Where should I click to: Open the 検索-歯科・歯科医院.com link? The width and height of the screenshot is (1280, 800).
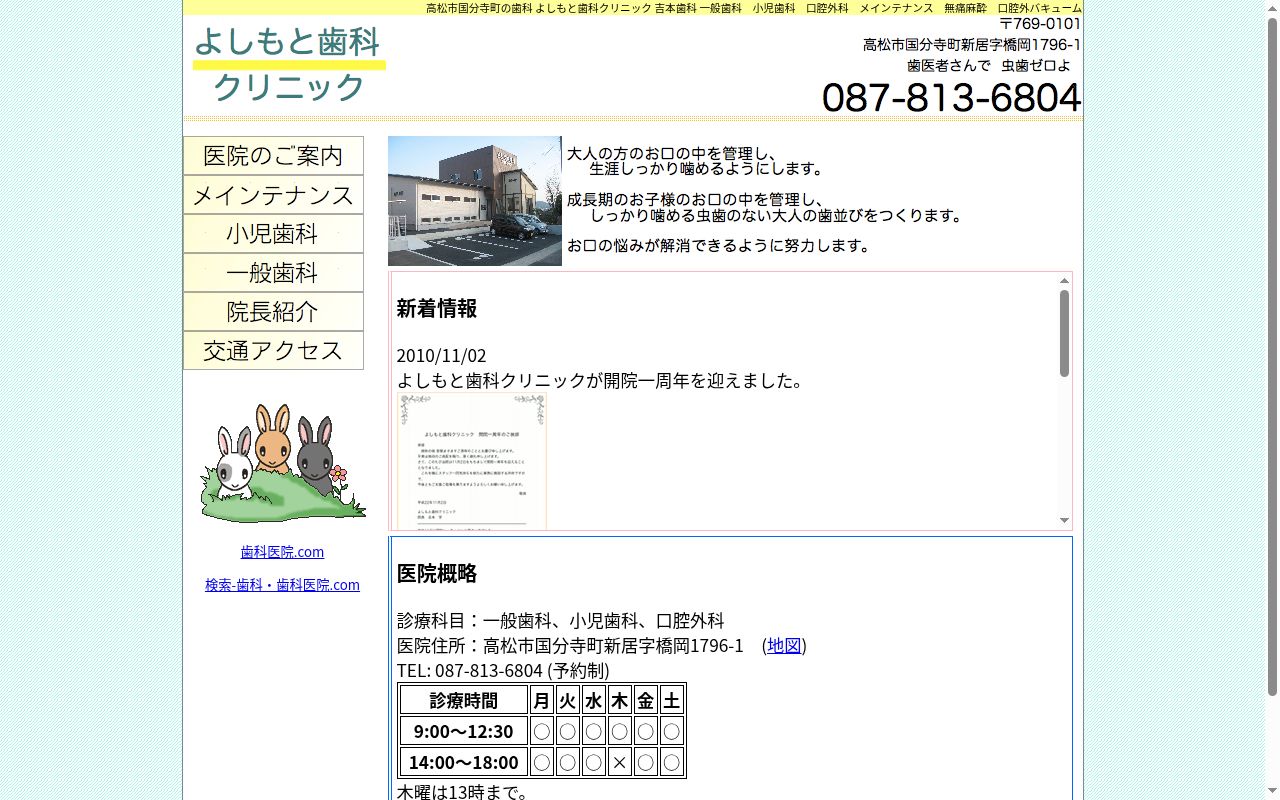point(282,585)
